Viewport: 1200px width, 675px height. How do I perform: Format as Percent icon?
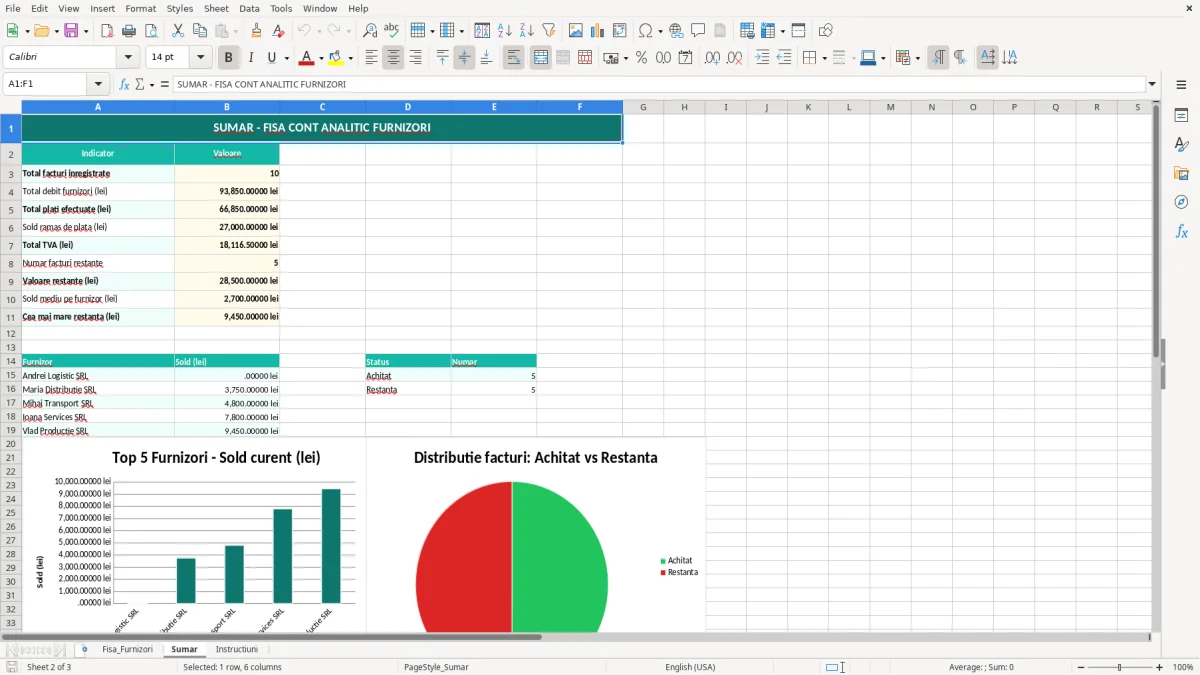pyautogui.click(x=641, y=58)
